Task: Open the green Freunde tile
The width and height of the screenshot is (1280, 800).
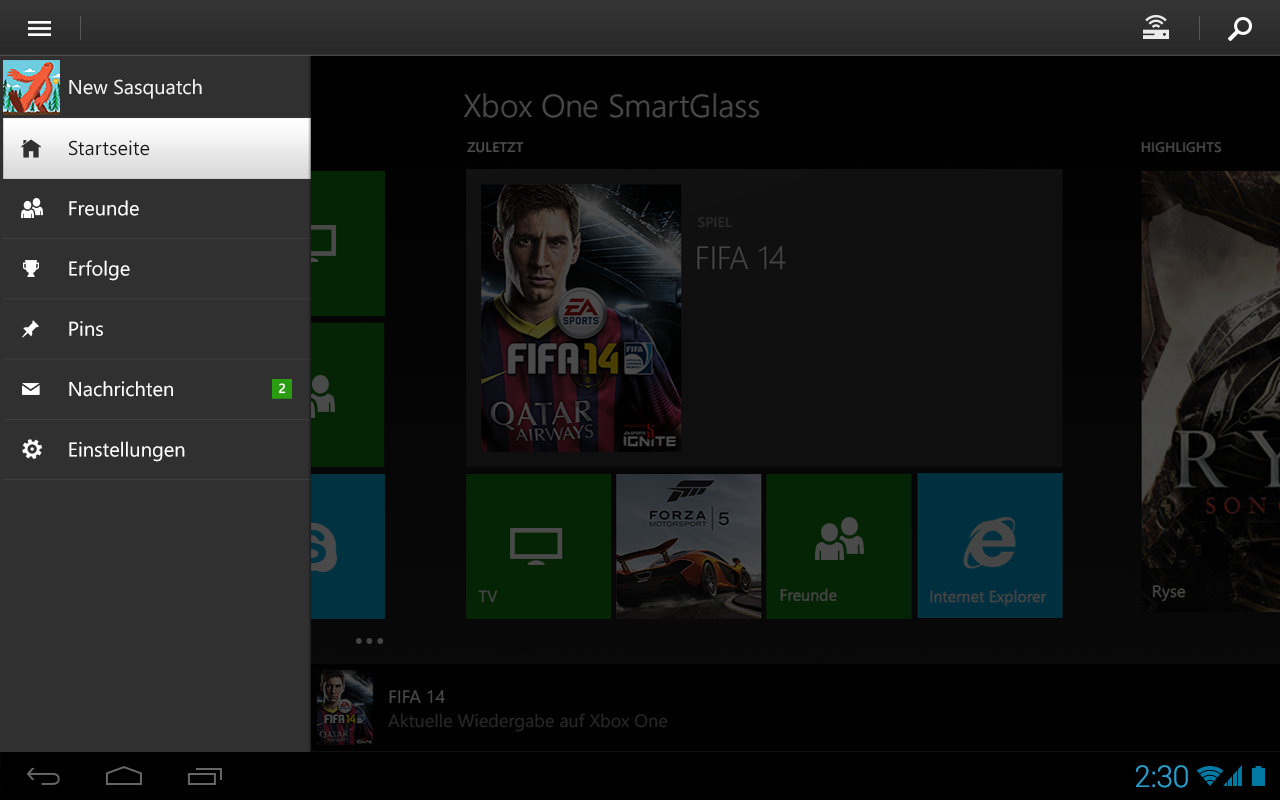Action: pyautogui.click(x=839, y=546)
